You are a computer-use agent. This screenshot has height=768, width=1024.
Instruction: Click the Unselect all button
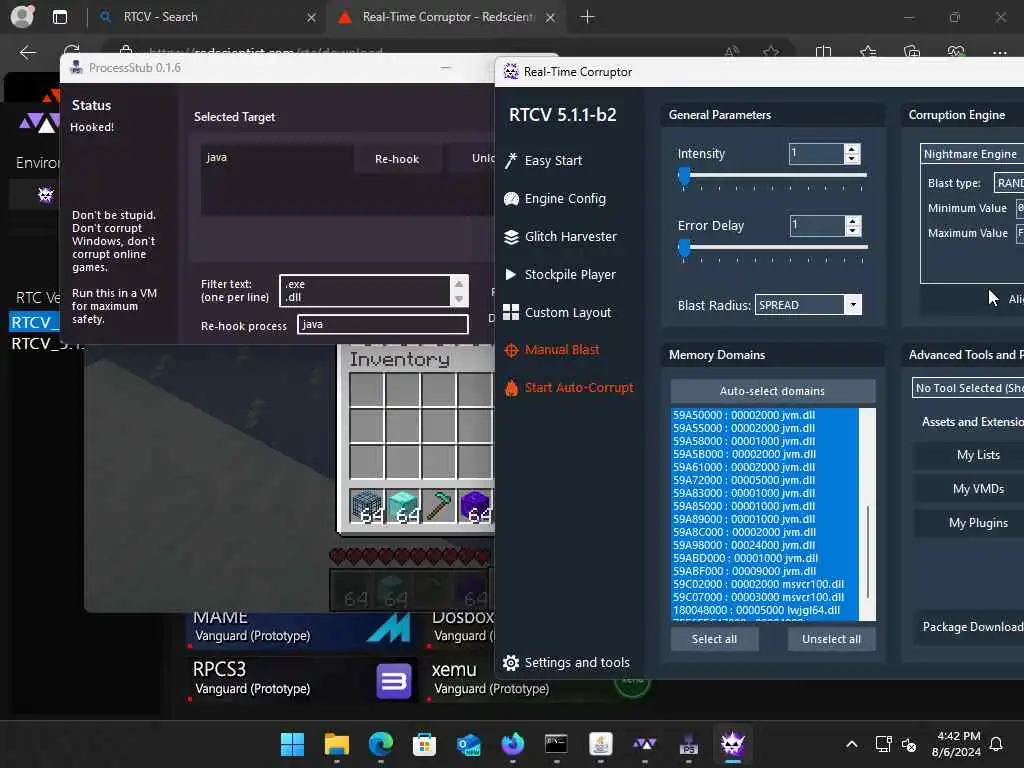click(x=831, y=639)
